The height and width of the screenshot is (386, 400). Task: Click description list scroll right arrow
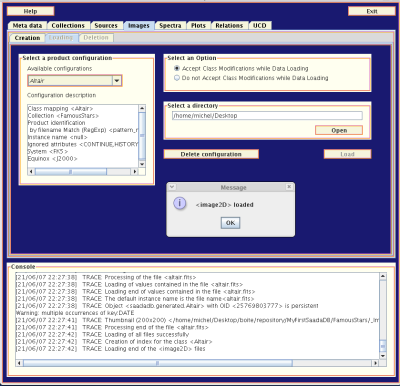(x=135, y=172)
